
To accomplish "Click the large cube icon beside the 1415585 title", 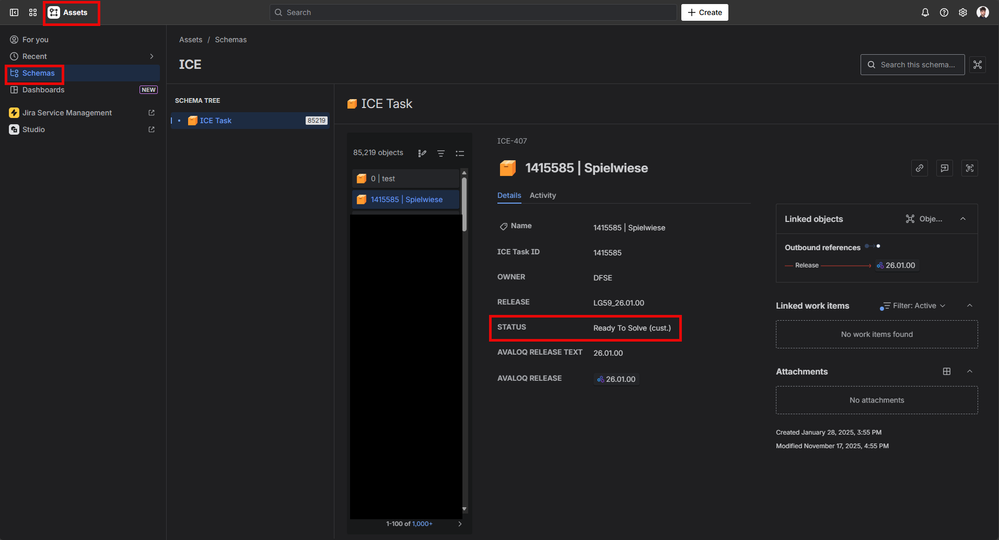I will [508, 168].
